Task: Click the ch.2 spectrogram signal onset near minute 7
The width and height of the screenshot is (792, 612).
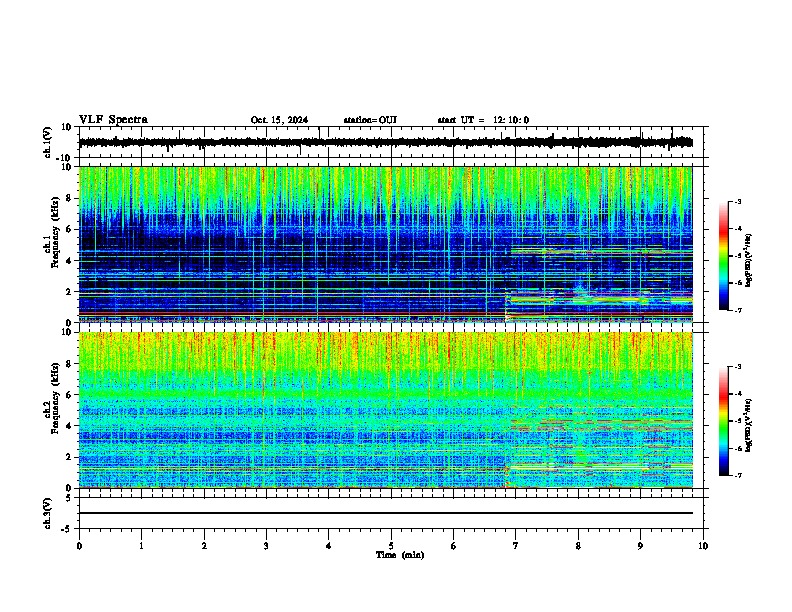Action: [507, 474]
